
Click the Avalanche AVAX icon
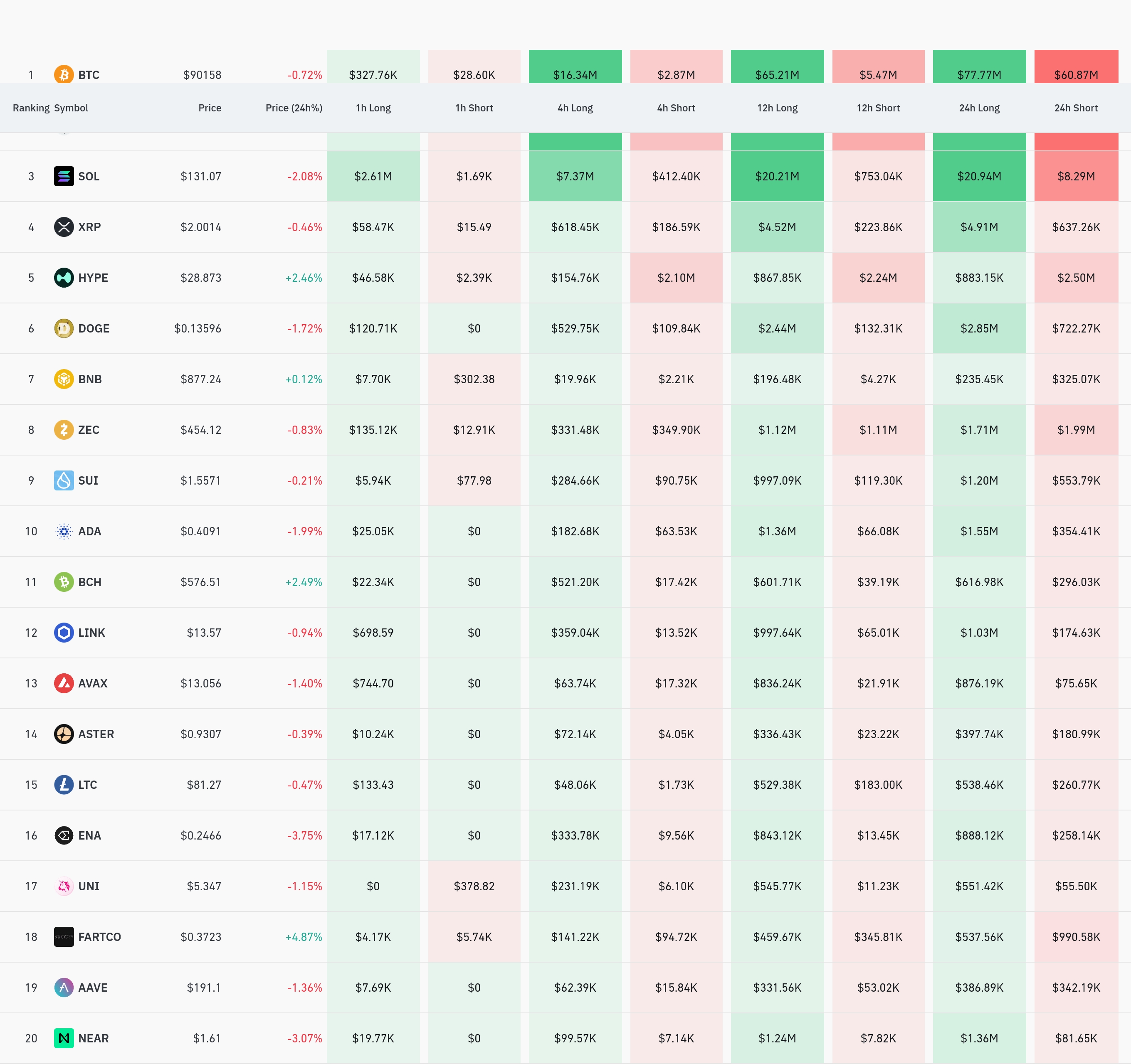click(64, 683)
